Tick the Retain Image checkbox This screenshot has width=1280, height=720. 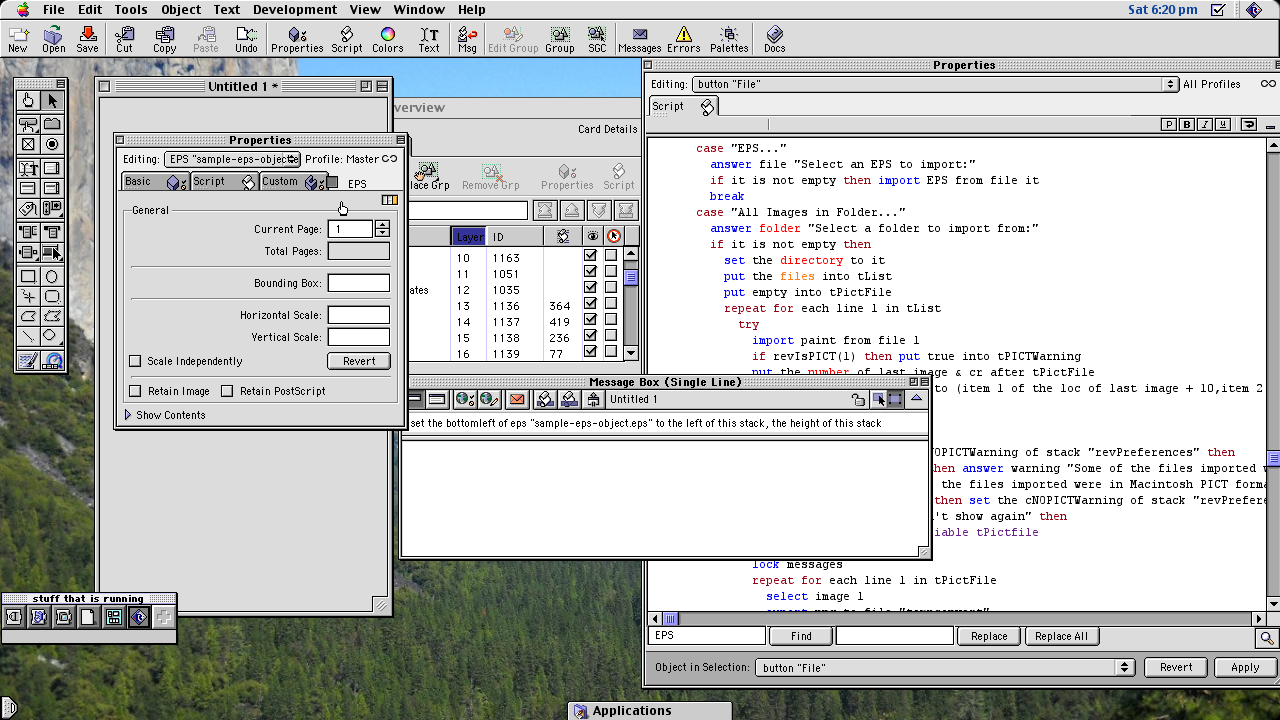(136, 391)
